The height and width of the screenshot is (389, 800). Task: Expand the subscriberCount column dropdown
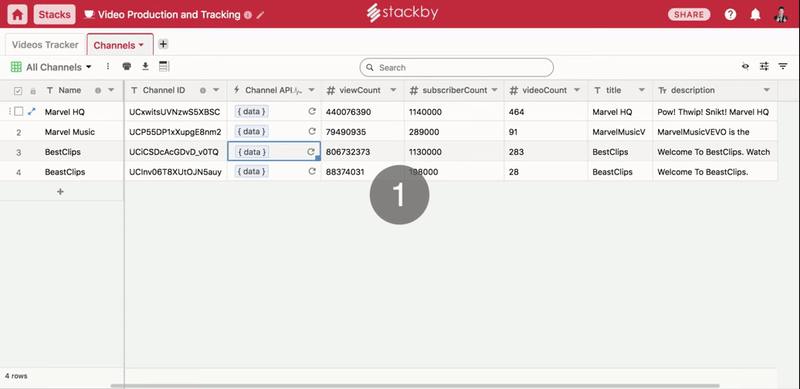(494, 90)
